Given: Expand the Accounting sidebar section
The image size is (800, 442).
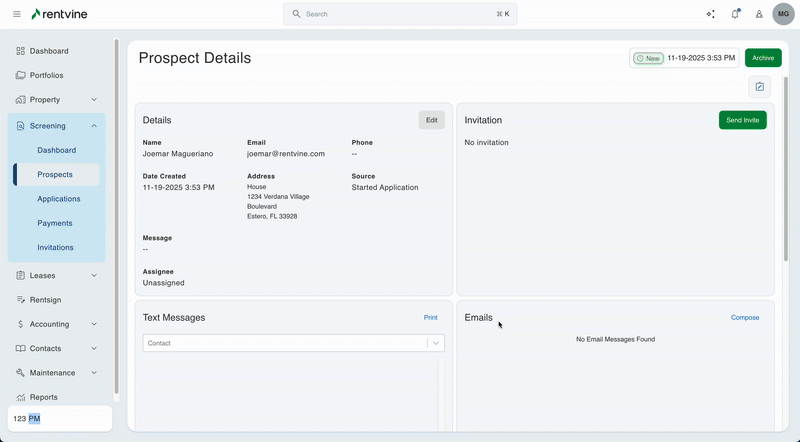Looking at the screenshot, I should (94, 324).
